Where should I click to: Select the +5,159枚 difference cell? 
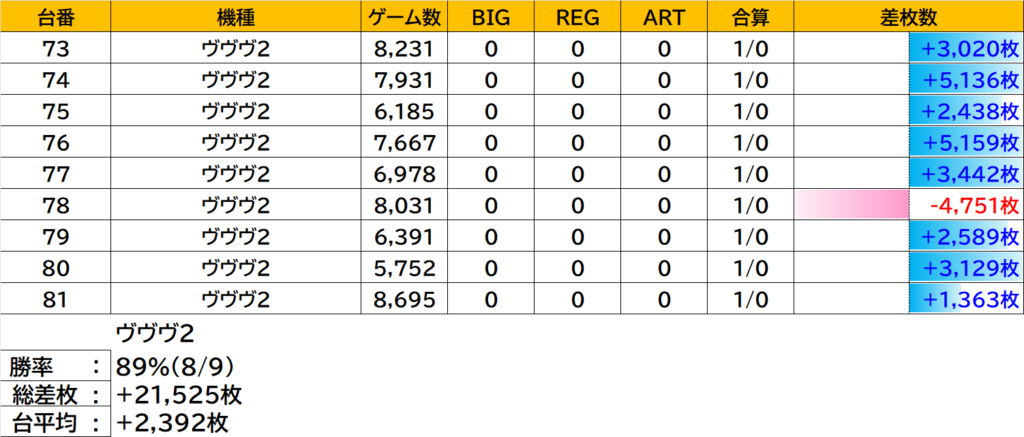point(965,143)
